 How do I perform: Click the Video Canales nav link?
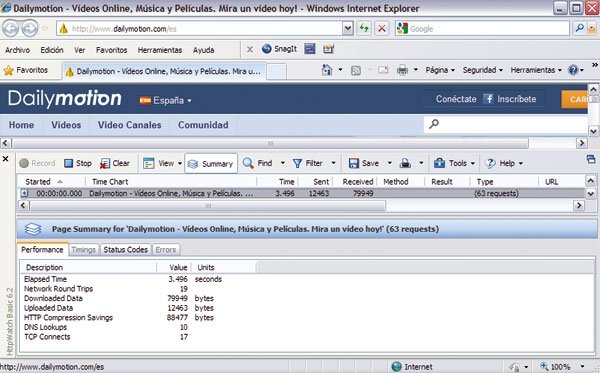click(129, 125)
